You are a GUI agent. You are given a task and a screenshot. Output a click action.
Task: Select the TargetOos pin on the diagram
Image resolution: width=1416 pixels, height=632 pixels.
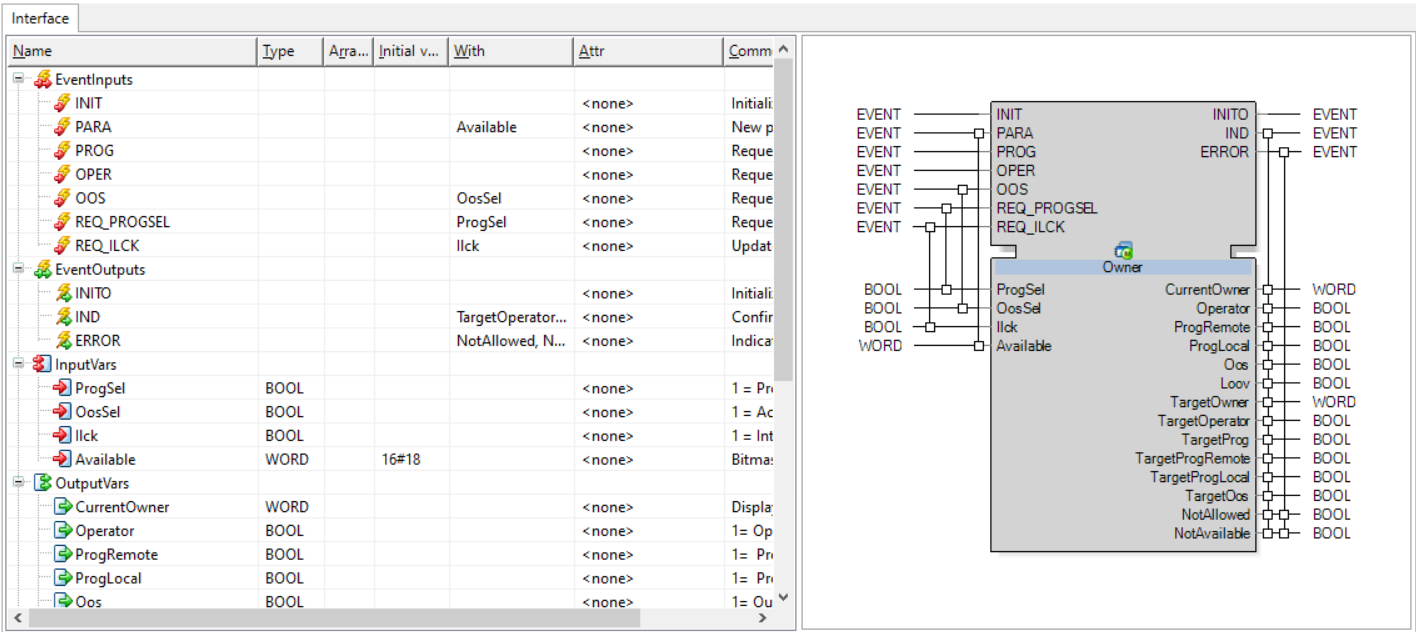[1218, 496]
